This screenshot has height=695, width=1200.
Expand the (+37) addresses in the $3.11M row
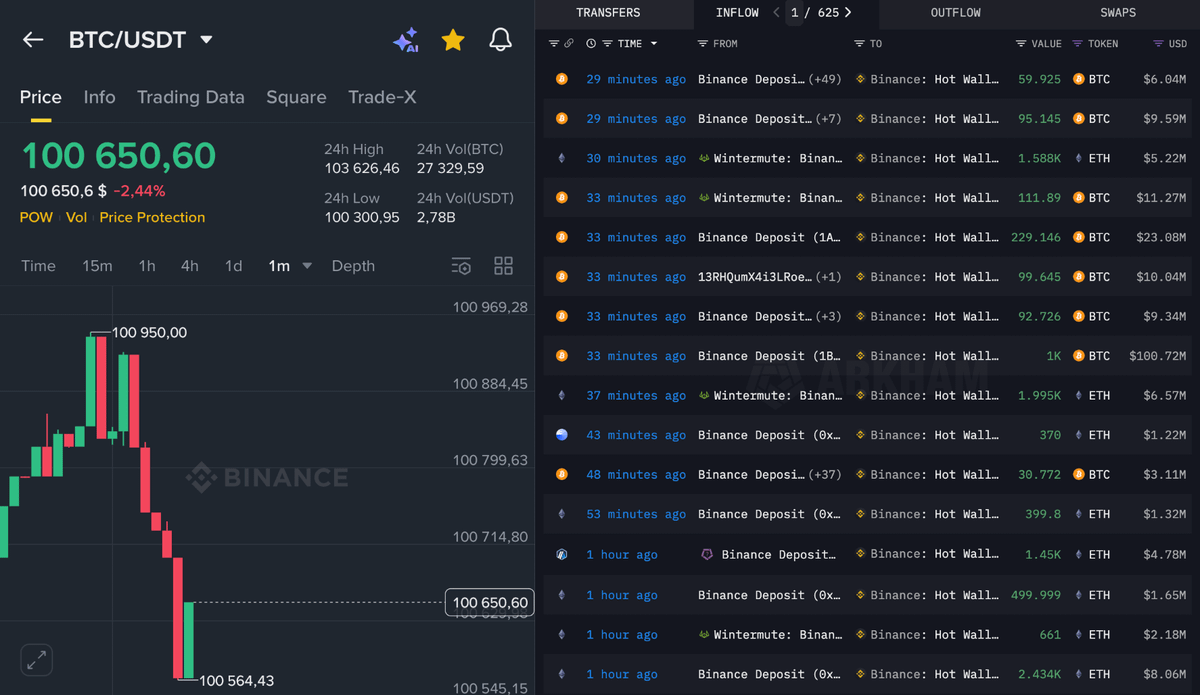pos(826,475)
